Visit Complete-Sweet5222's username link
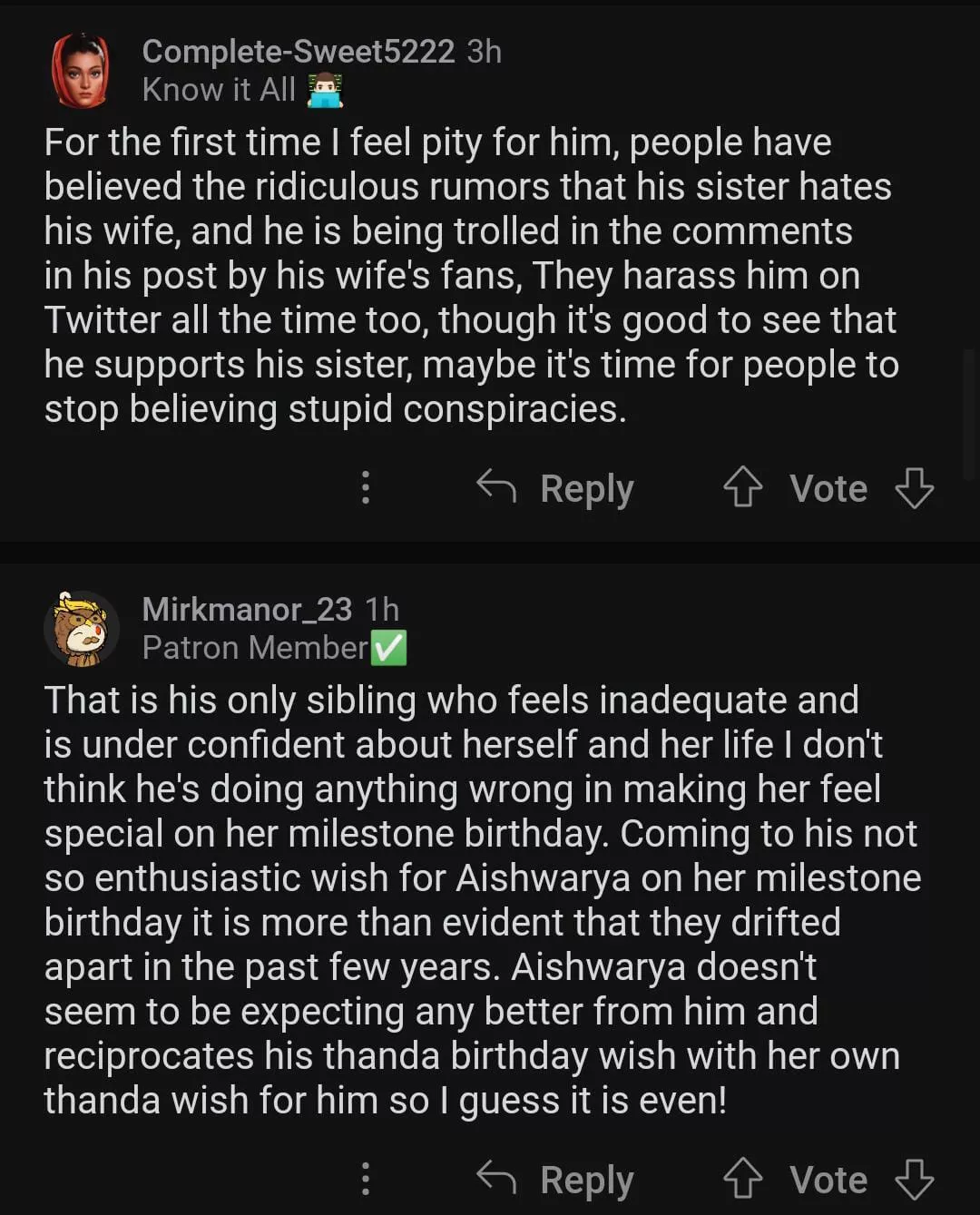980x1215 pixels. (298, 52)
